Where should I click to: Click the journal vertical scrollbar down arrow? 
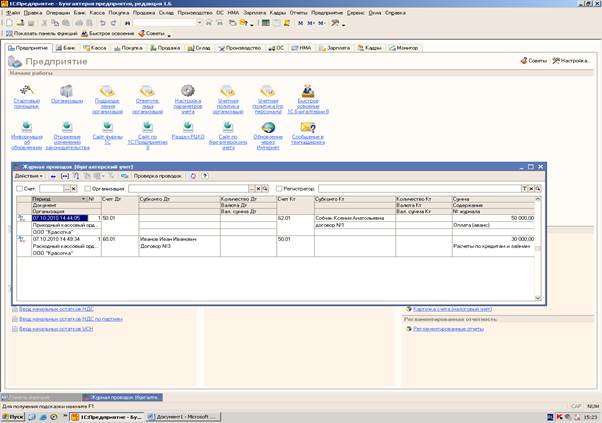(538, 298)
